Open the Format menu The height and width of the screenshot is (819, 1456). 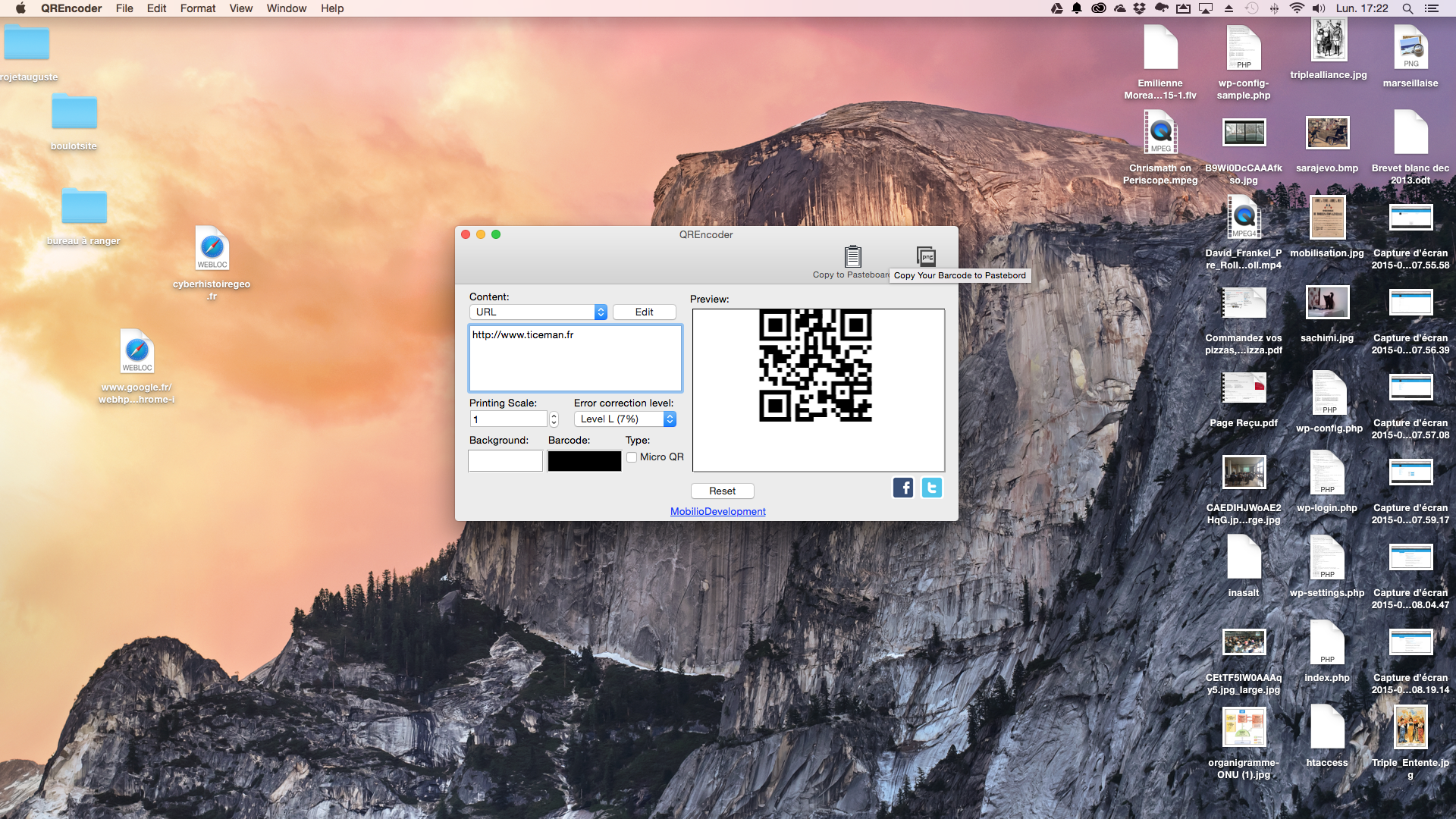(198, 8)
